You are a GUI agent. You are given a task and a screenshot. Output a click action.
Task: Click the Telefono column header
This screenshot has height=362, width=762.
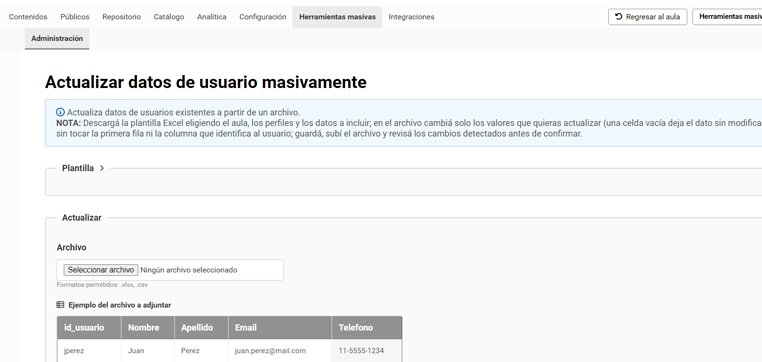(x=367, y=328)
